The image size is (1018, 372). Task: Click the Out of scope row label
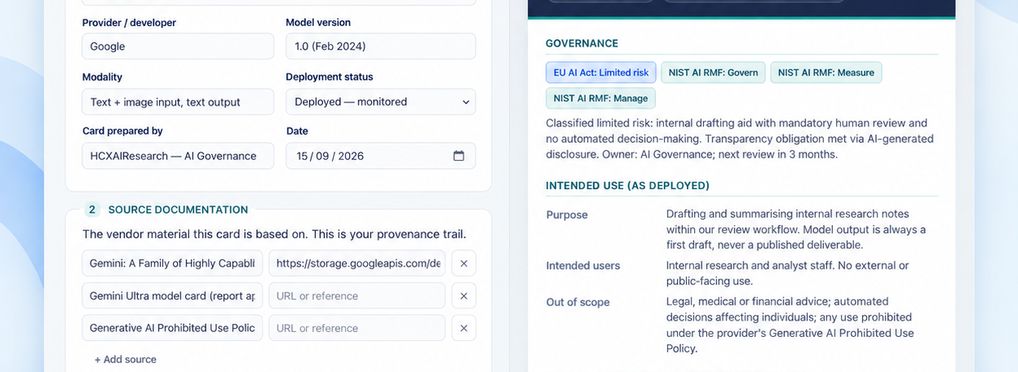578,302
